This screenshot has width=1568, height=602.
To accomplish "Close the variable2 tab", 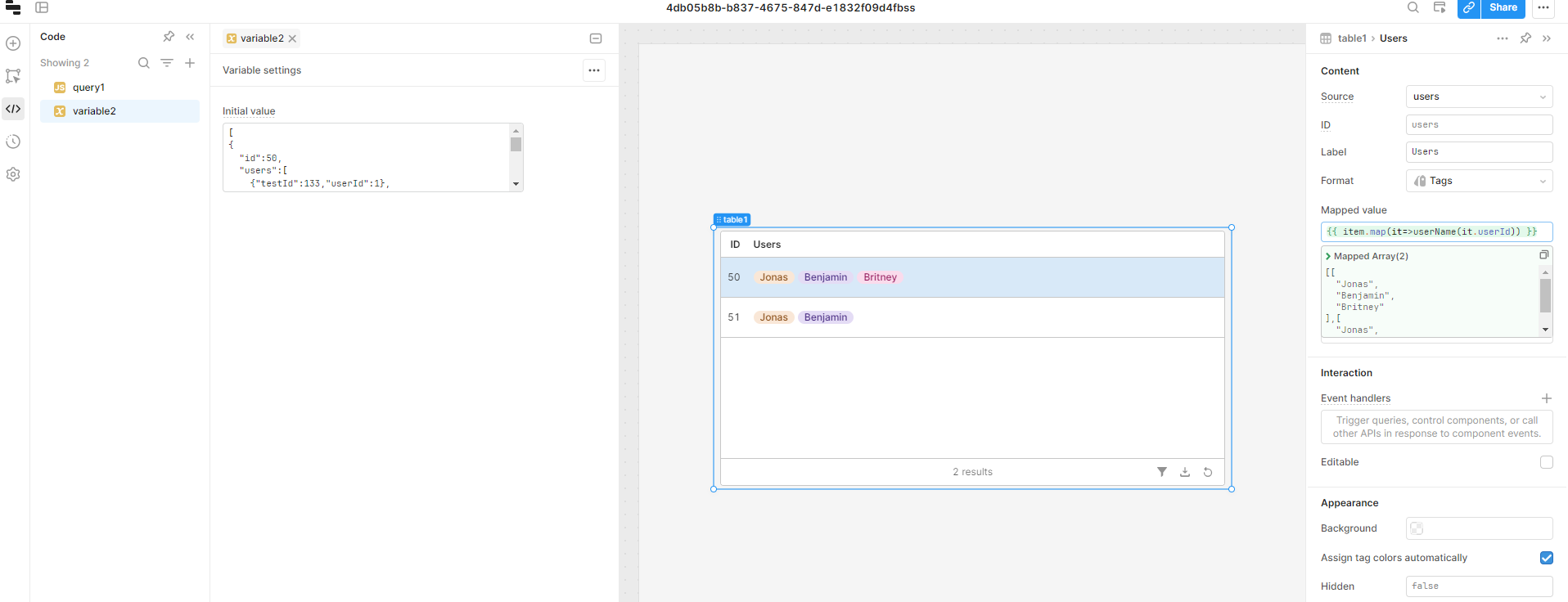I will (292, 38).
